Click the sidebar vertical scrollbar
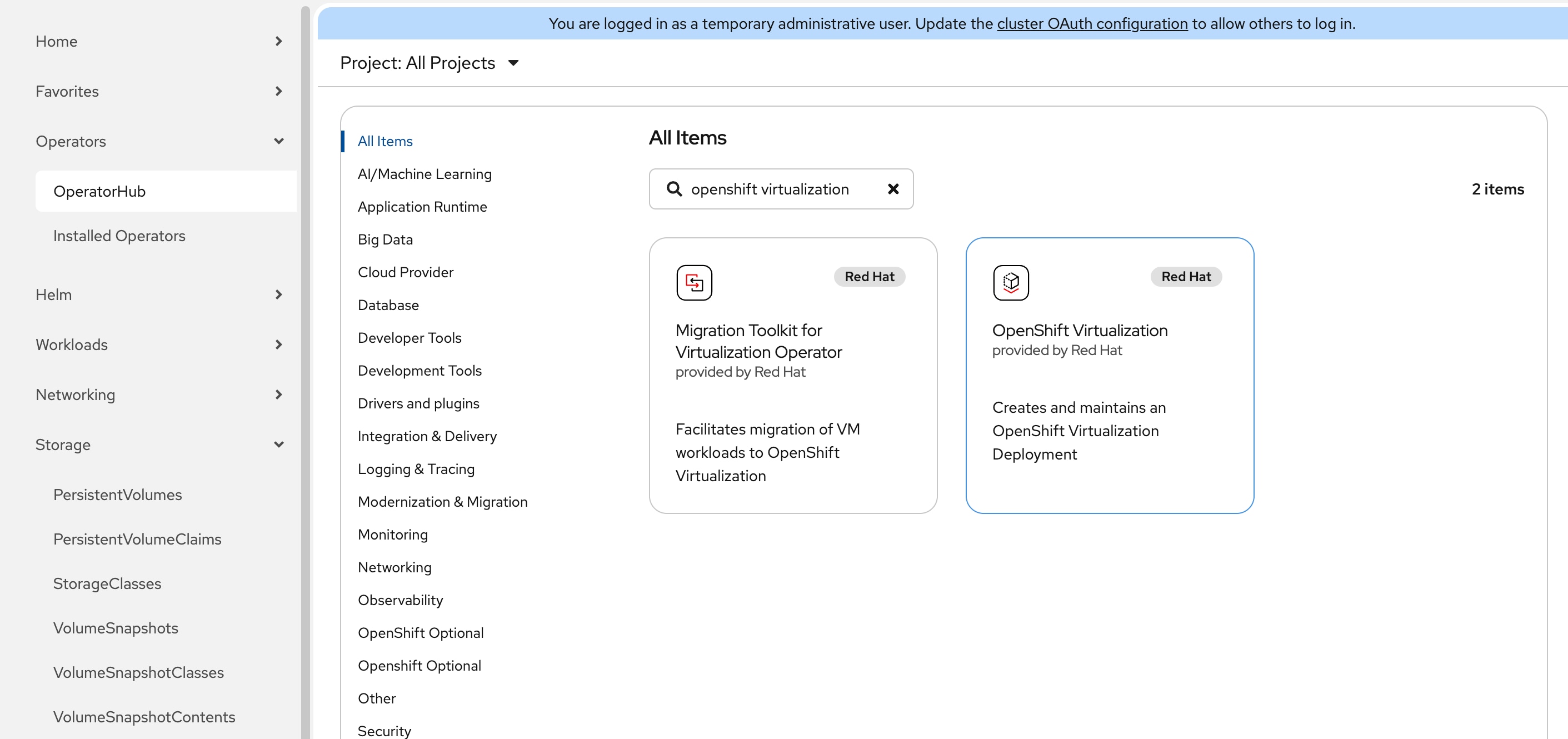 coord(306,371)
